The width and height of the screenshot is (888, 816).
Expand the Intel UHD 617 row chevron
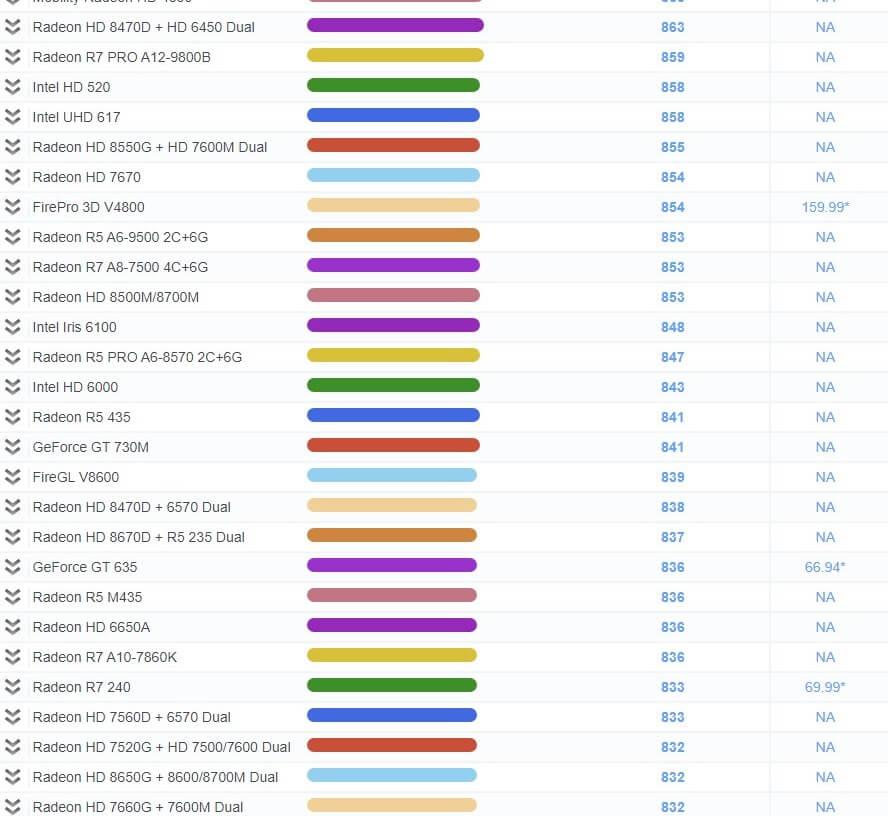point(12,117)
